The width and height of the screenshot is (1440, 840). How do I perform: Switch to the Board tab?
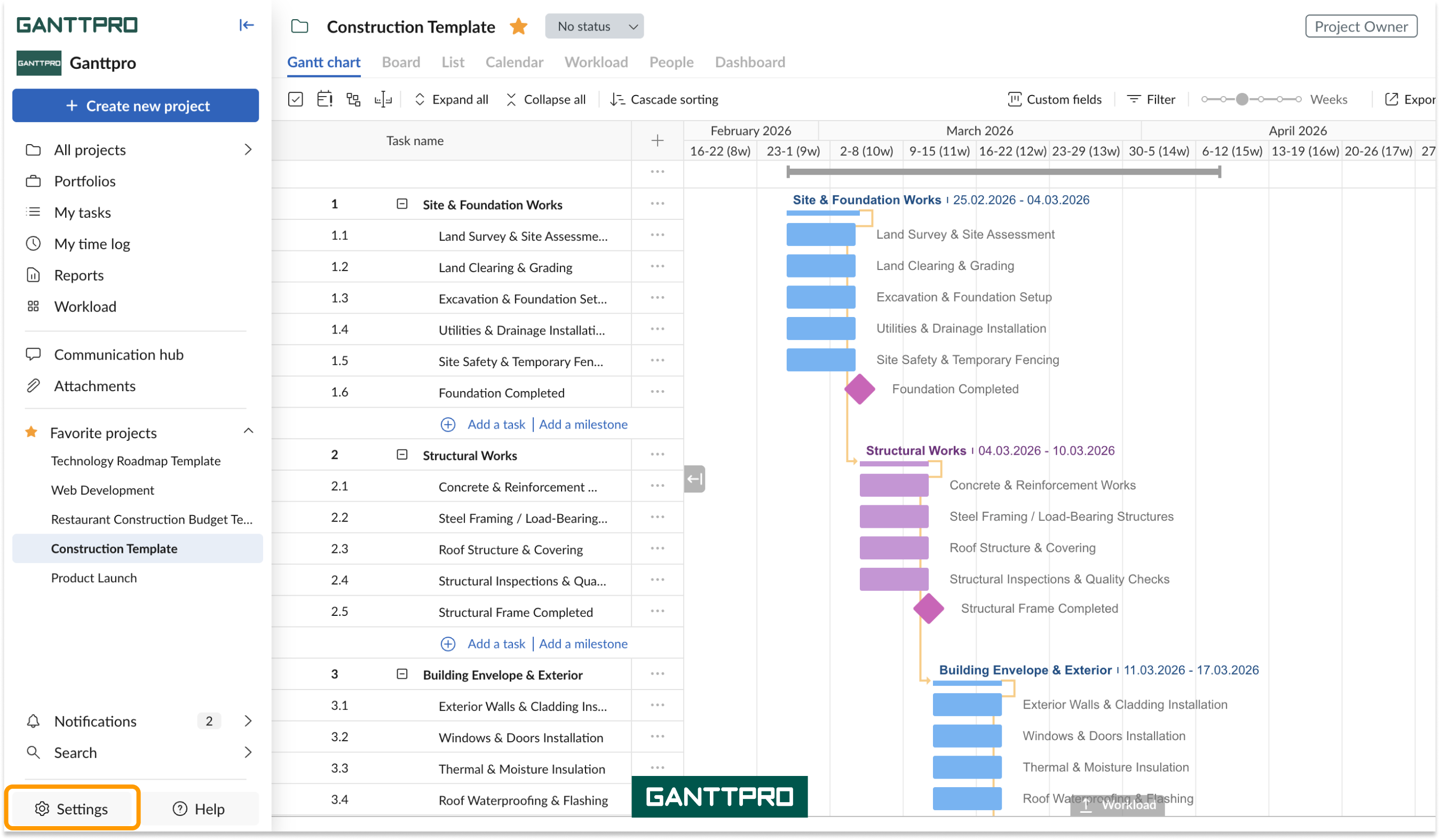(401, 62)
